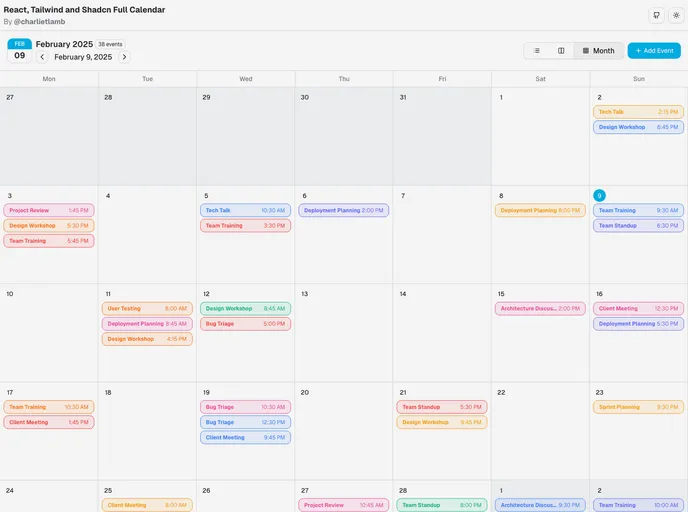This screenshot has height=512, width=688.
Task: Switch to the list view icon
Action: tap(537, 51)
